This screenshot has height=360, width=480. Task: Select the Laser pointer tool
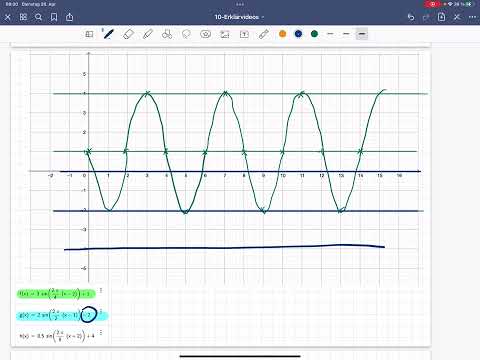coord(264,34)
